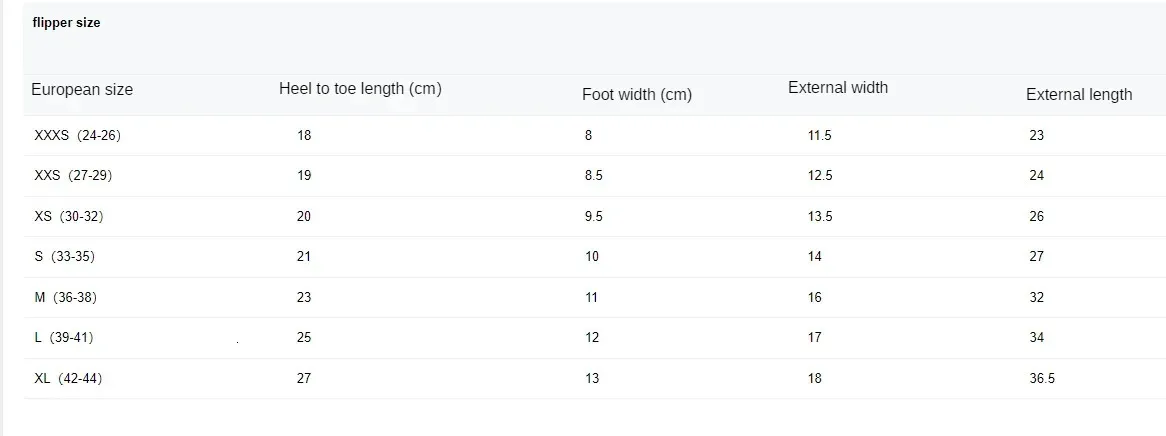This screenshot has width=1166, height=436.
Task: Click the 8.5 foot width value
Action: 593,176
